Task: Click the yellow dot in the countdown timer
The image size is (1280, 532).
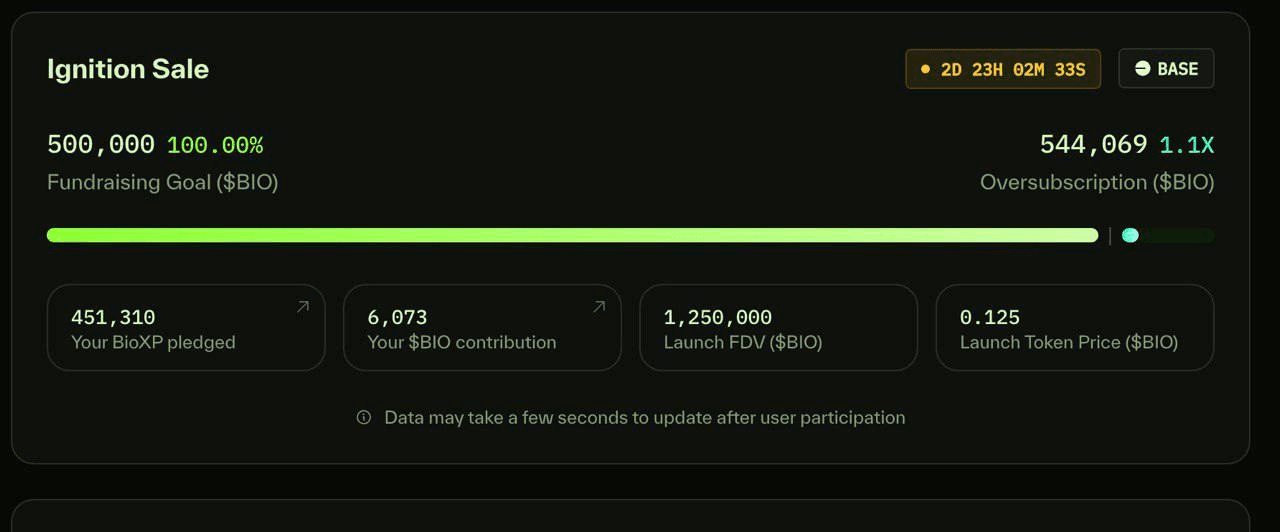Action: click(925, 70)
